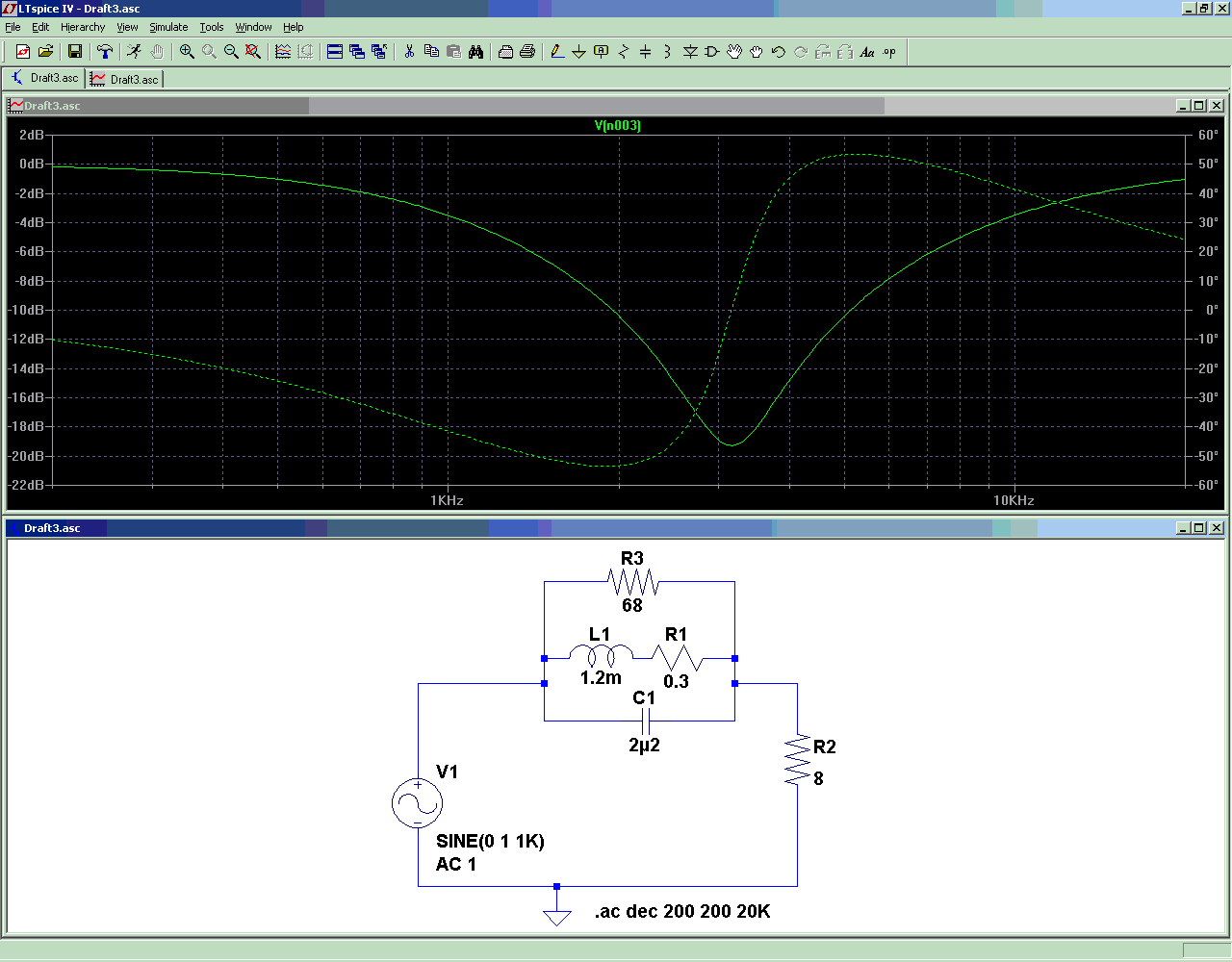The image size is (1232, 962).
Task: Click the Tile Windows icon
Action: click(x=335, y=52)
